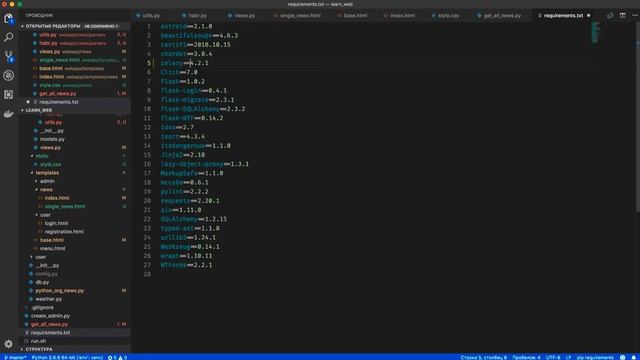The image size is (640, 360).
Task: Open login.html in the file tree
Action: point(56,223)
